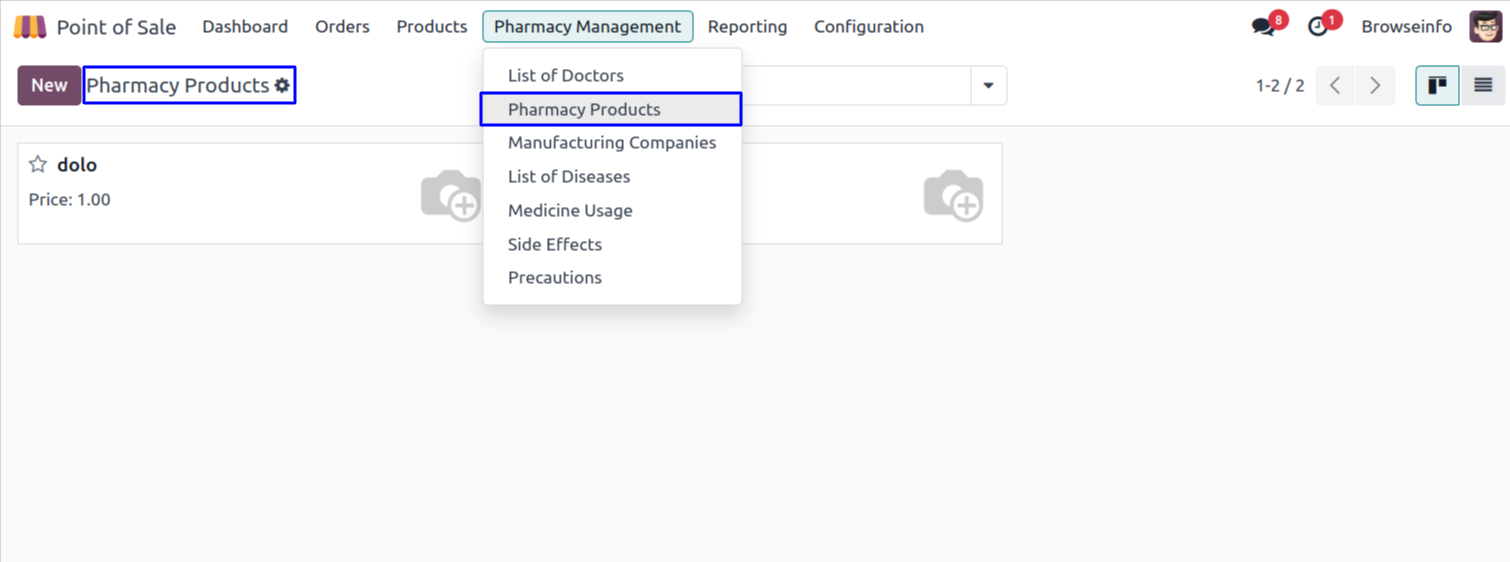Click the dolo product image placeholder
The height and width of the screenshot is (562, 1510).
[x=450, y=194]
